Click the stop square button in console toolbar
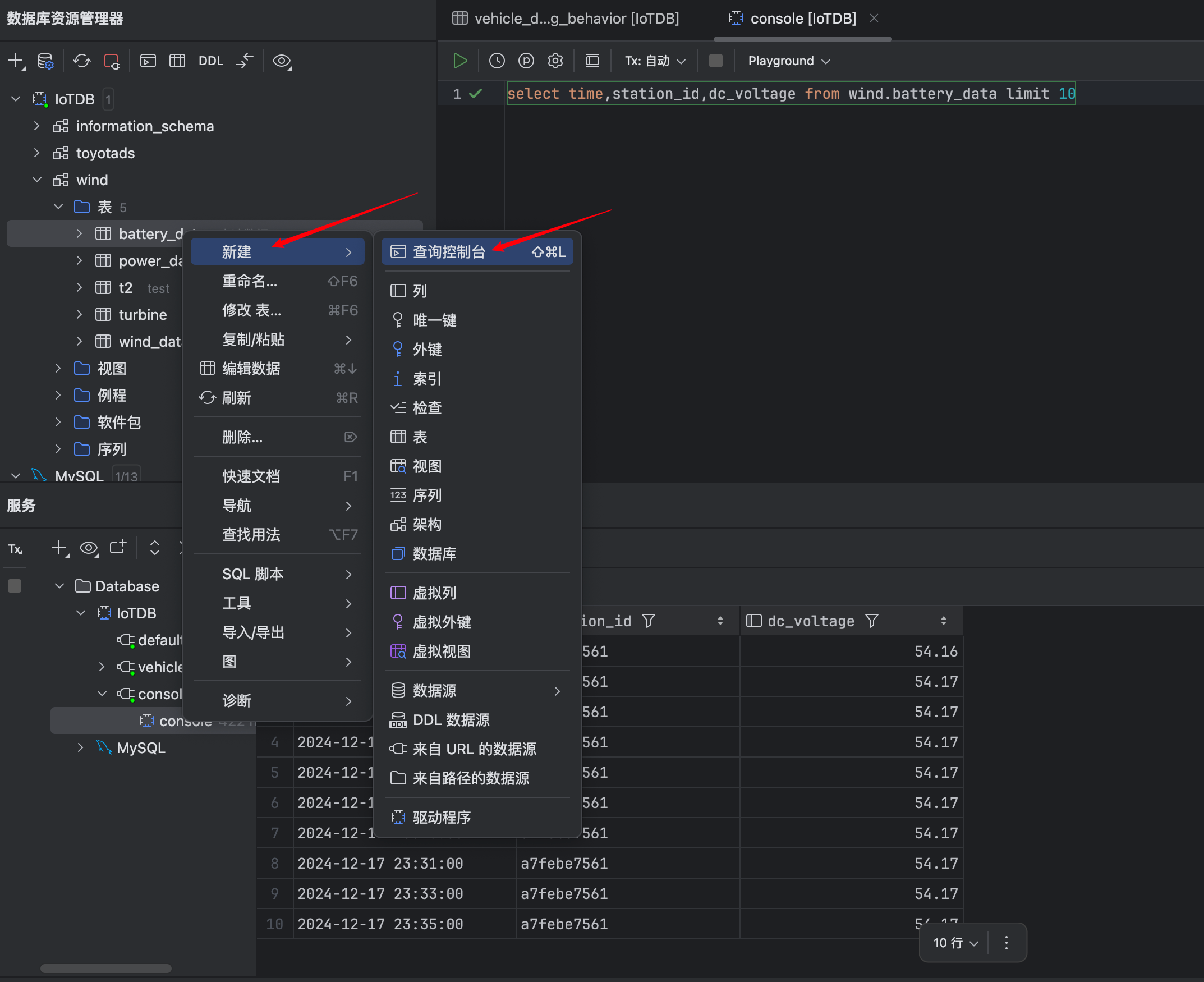This screenshot has width=1204, height=982. (715, 61)
